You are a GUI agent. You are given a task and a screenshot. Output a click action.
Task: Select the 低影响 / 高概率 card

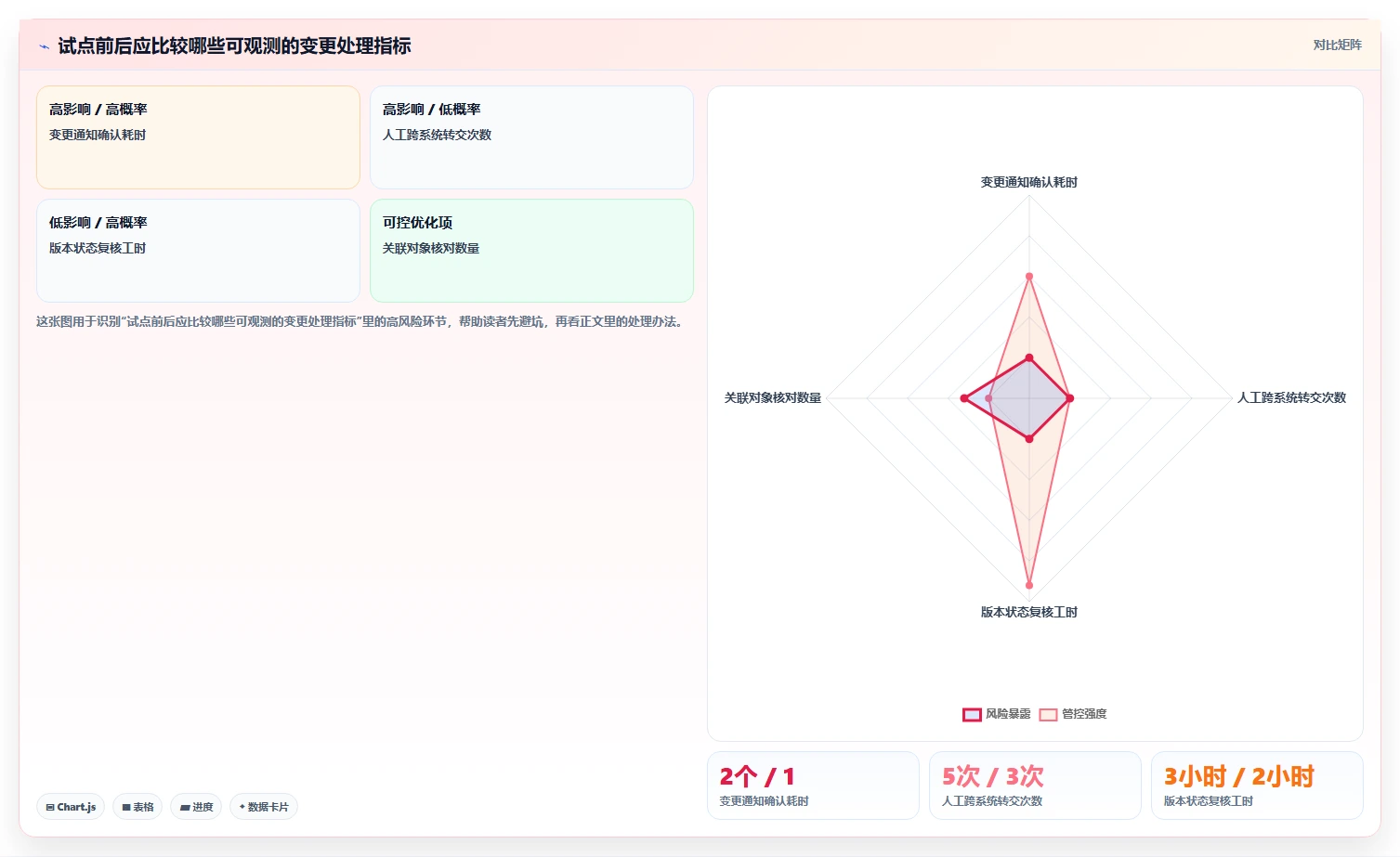[x=198, y=251]
